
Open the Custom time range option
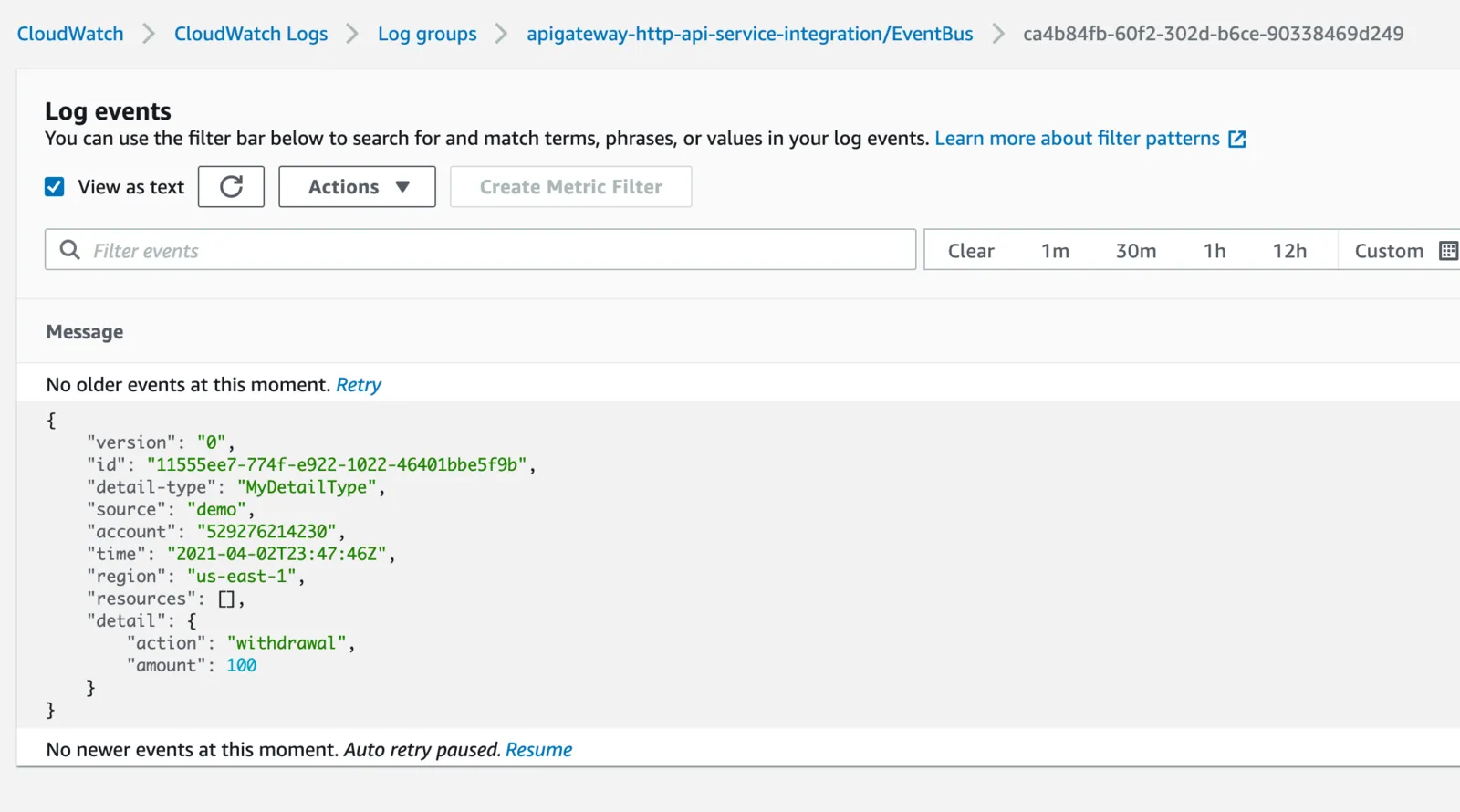click(x=1389, y=251)
